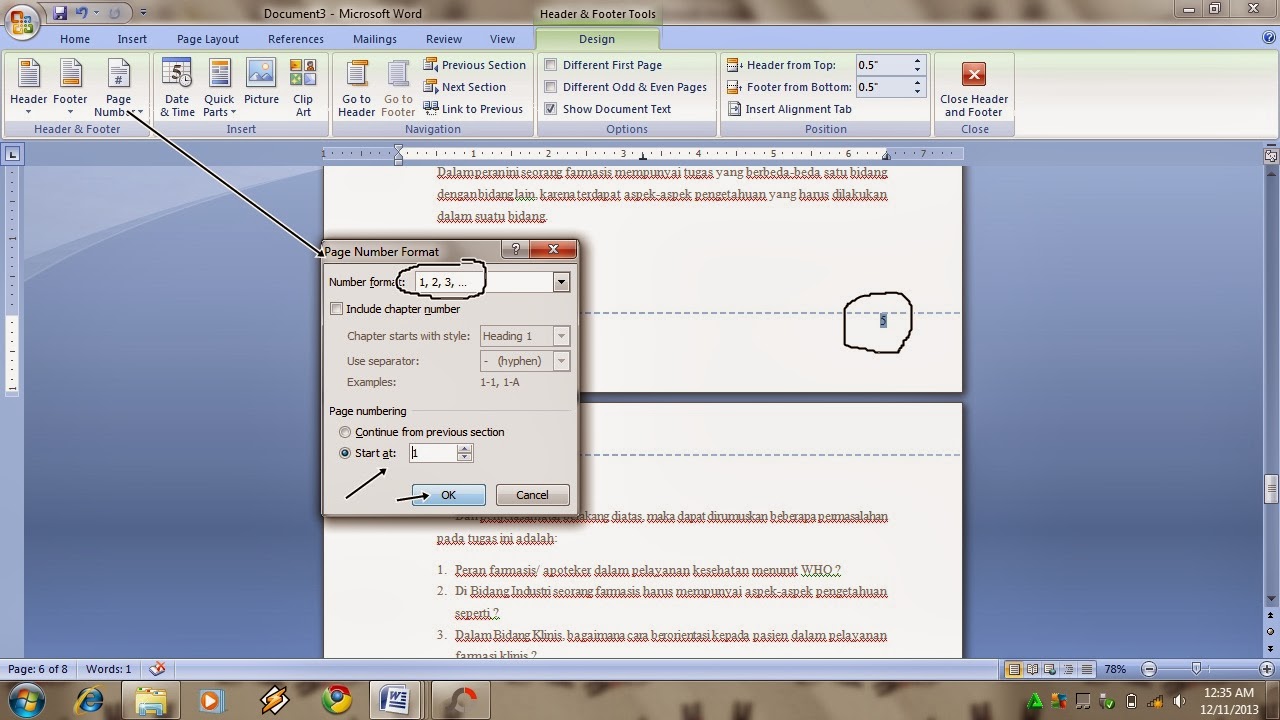Click OK in Page Number Format dialog

(449, 495)
